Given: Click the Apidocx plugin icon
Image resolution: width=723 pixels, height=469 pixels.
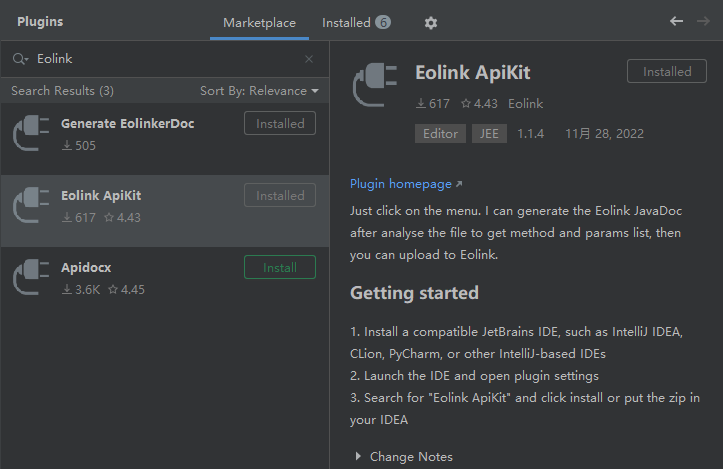Looking at the screenshot, I should point(31,277).
